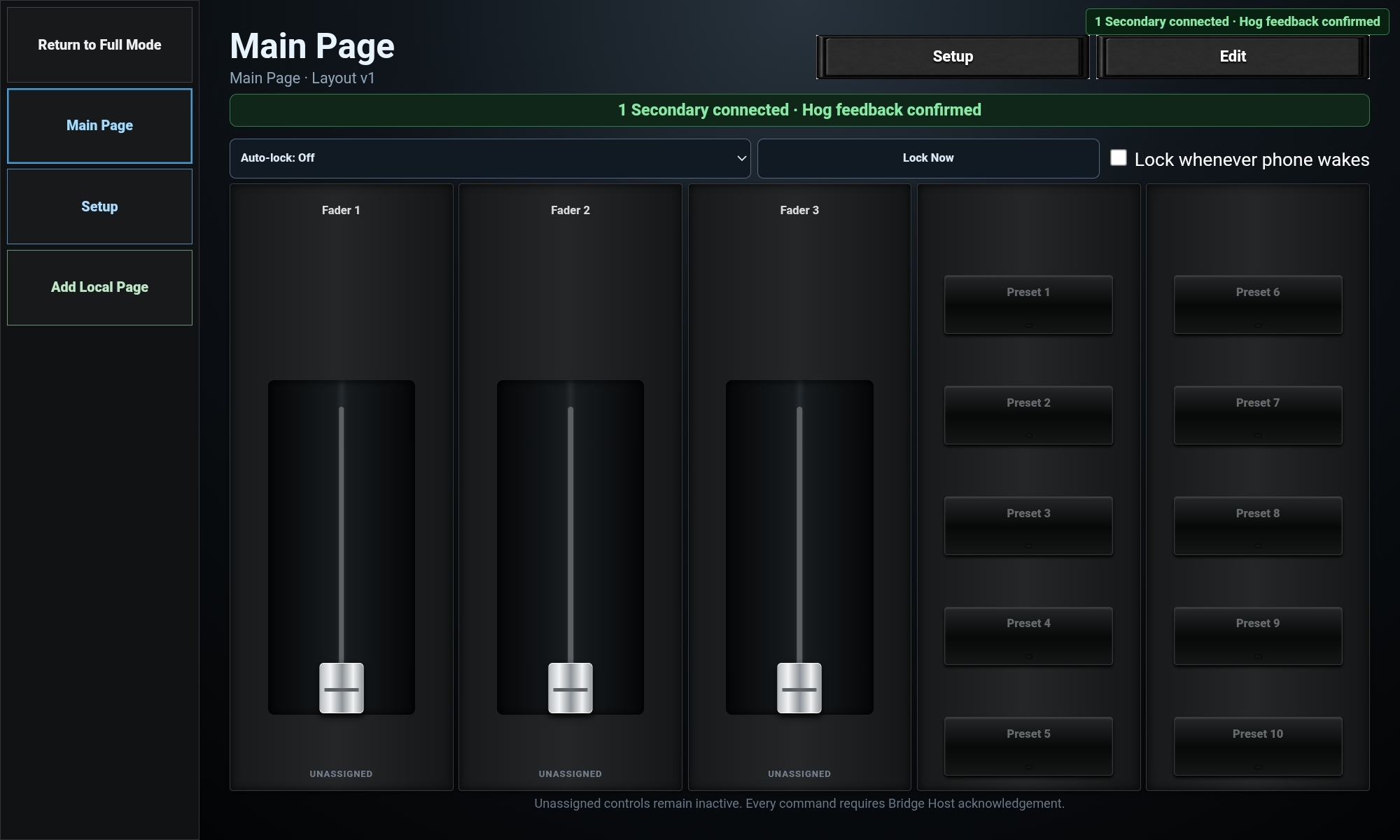
Task: Trigger Preset 1
Action: [x=1028, y=304]
